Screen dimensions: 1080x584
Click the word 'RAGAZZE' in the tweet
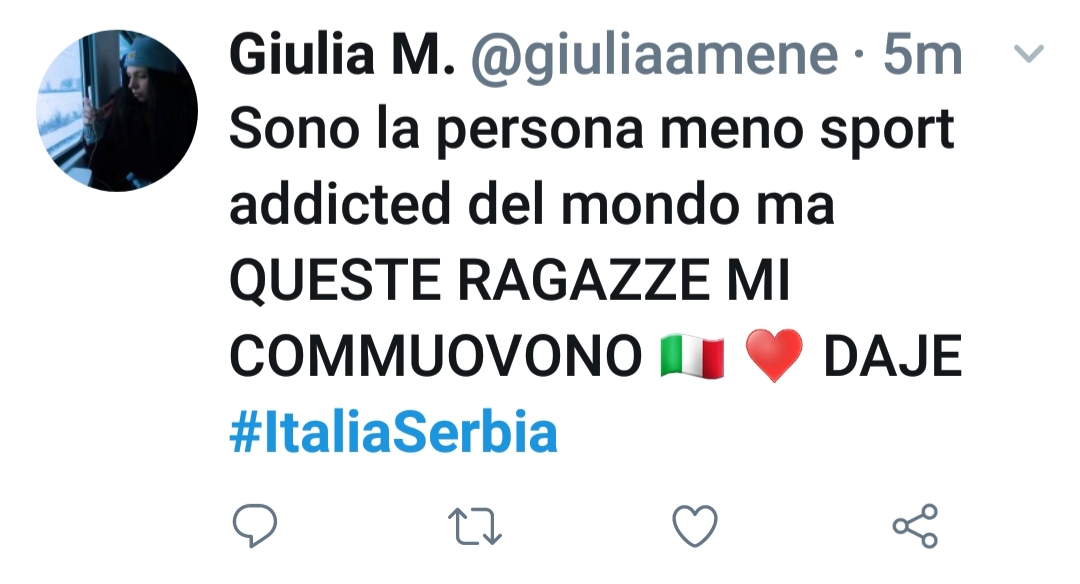[x=583, y=281]
